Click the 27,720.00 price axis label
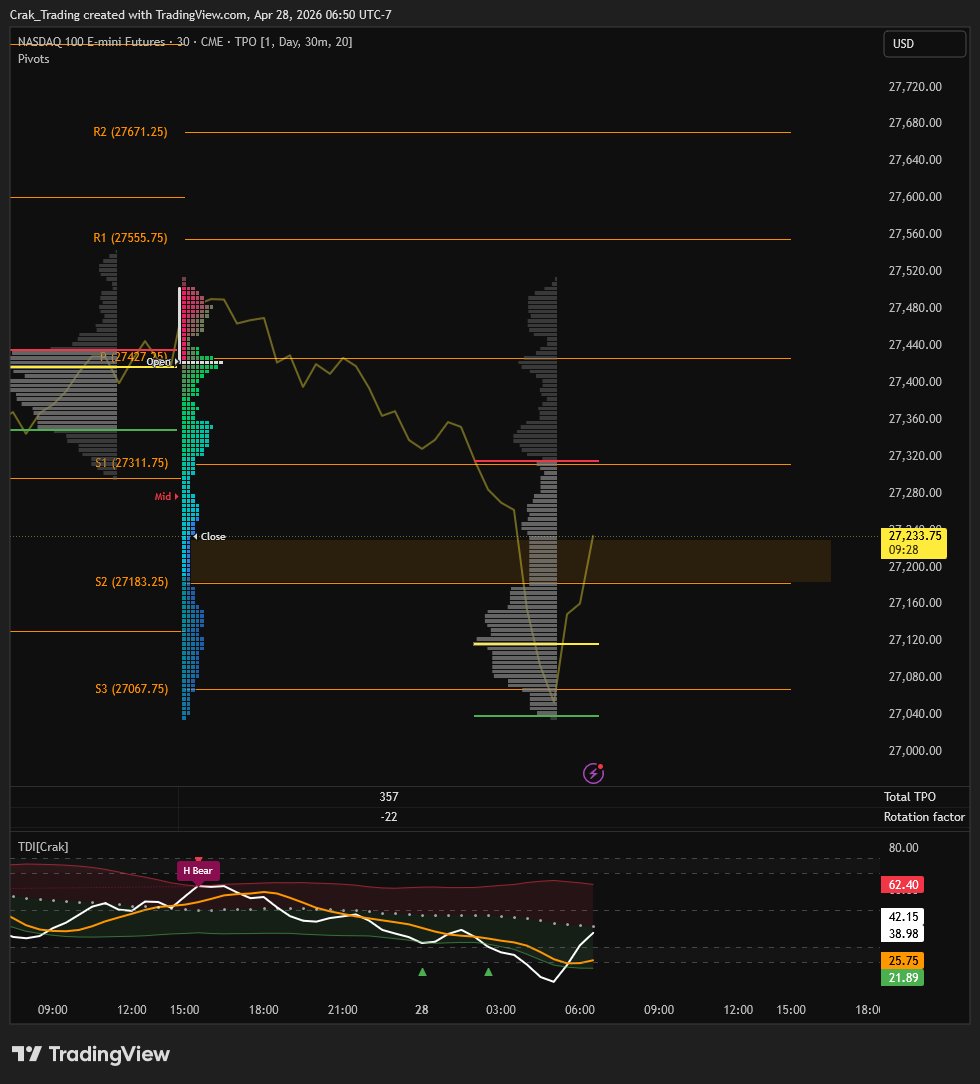Image resolution: width=980 pixels, height=1084 pixels. click(915, 86)
